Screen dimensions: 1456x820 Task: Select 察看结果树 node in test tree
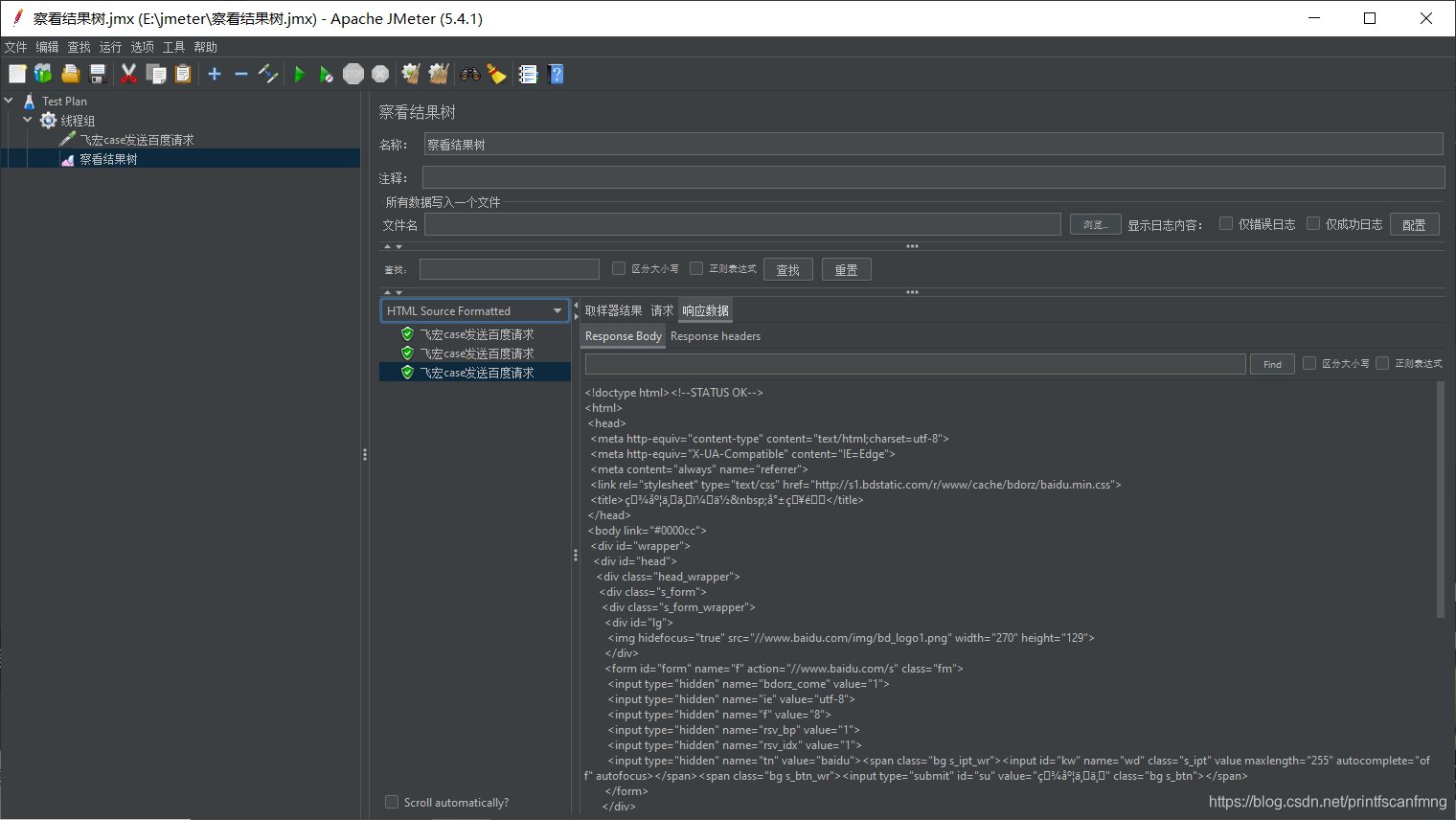coord(108,159)
